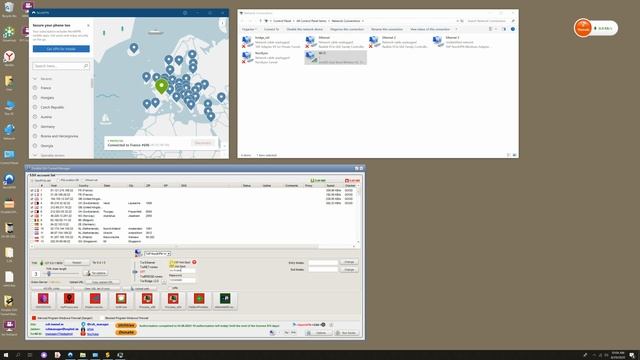Click the orange circular widget on desktop

583,28
